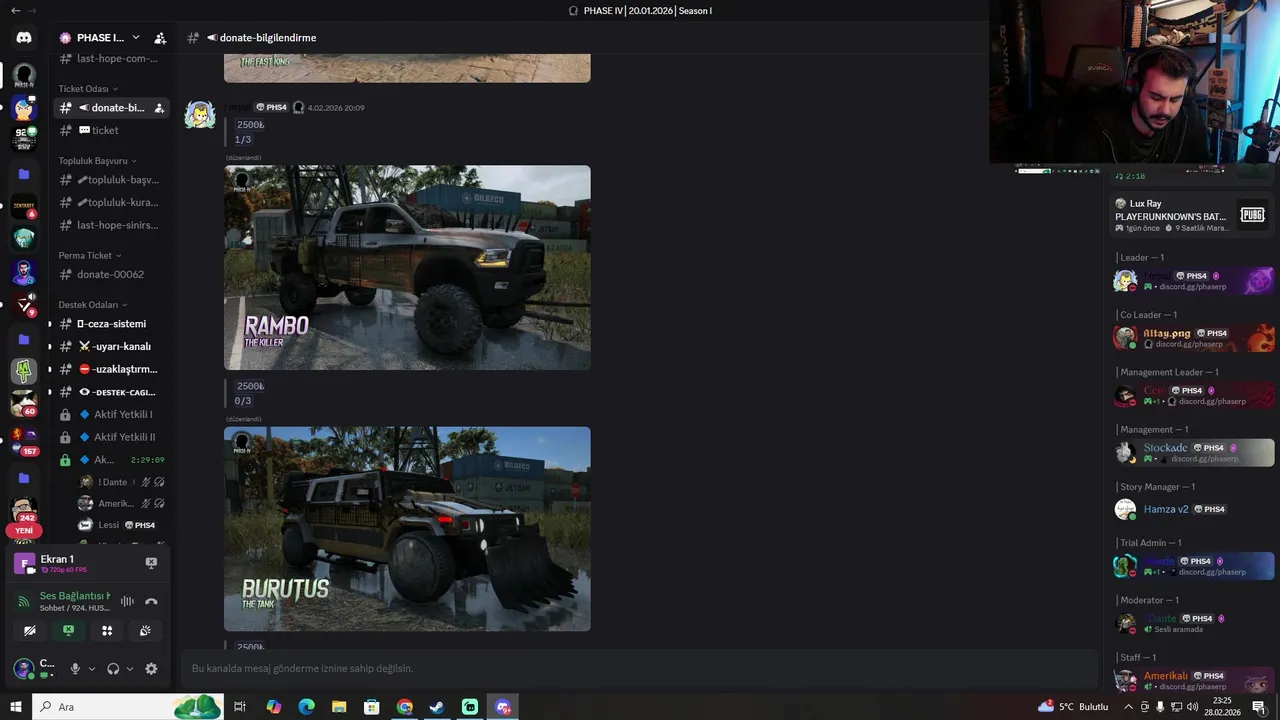The width and height of the screenshot is (1280, 720).
Task: Open the ZENTADEY server icon
Action: [x=24, y=206]
